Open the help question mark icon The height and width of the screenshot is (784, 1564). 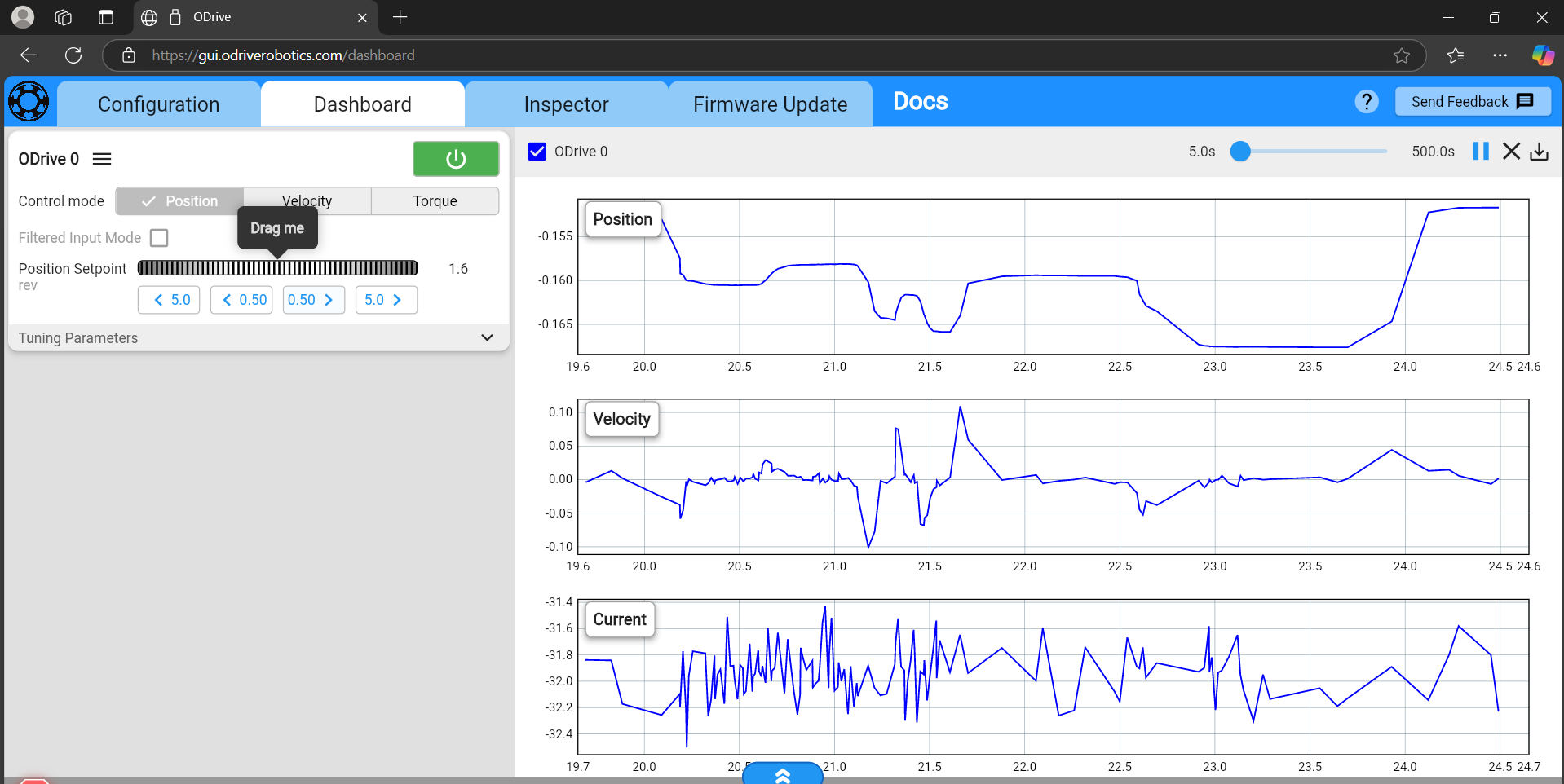click(x=1367, y=102)
